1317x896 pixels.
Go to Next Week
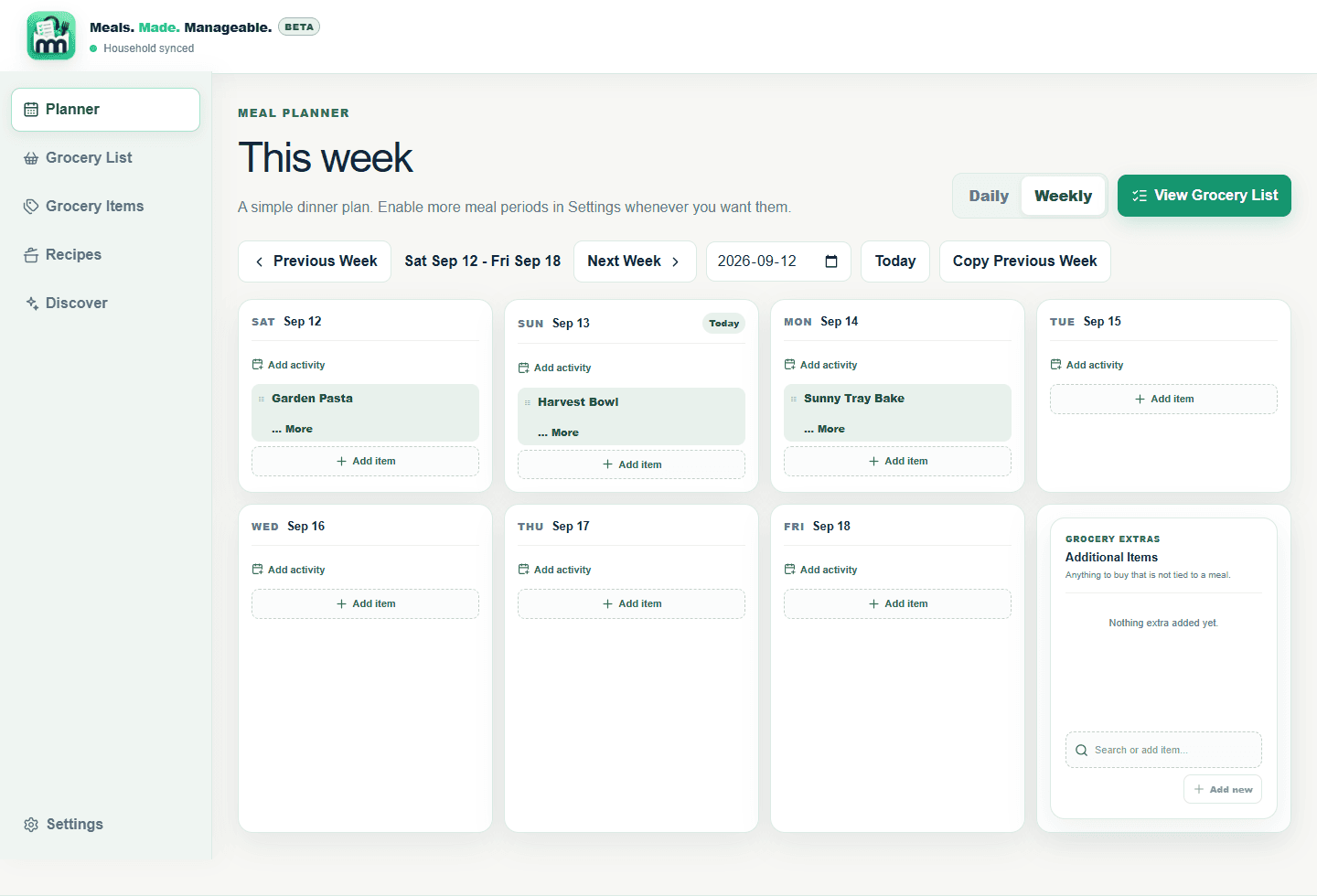click(x=635, y=261)
